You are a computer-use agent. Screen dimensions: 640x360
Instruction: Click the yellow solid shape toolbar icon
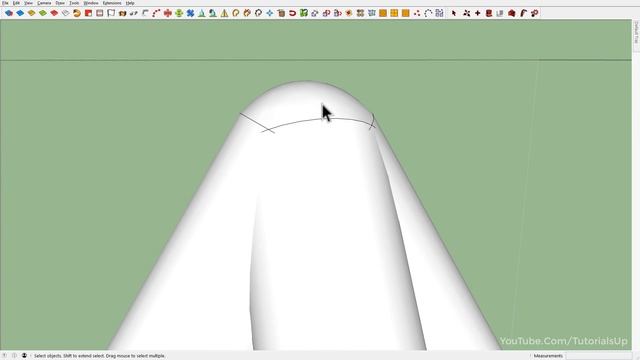[31, 13]
